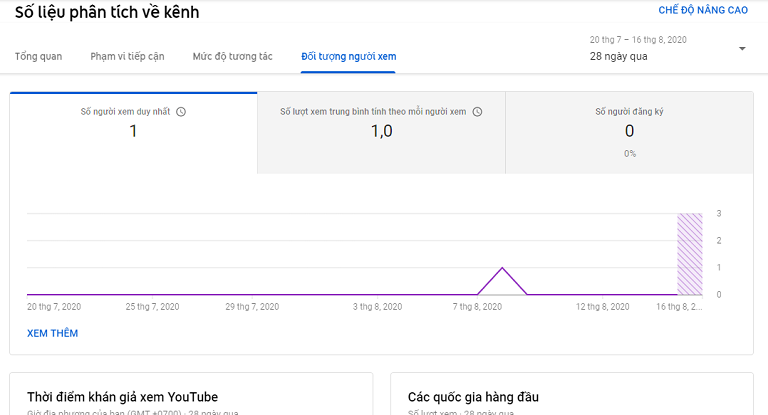Viewport: 768px width, 415px height.
Task: Click the clock icon beside Số người xem duy nhất
Action: point(181,112)
